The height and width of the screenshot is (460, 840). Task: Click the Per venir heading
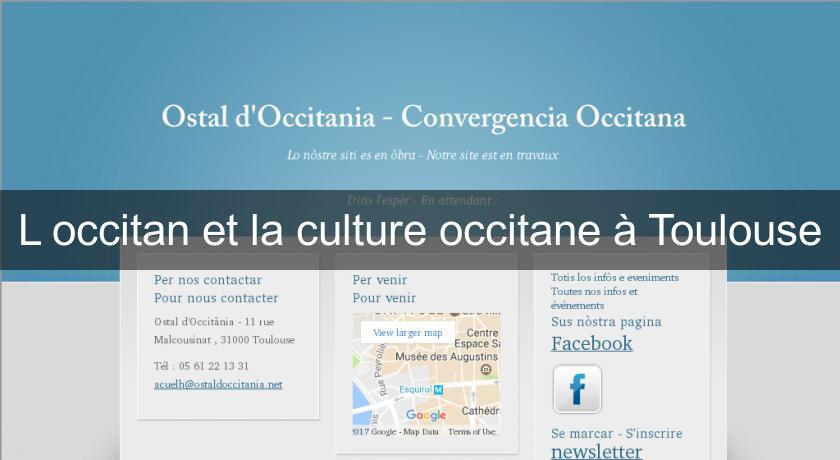pyautogui.click(x=380, y=280)
